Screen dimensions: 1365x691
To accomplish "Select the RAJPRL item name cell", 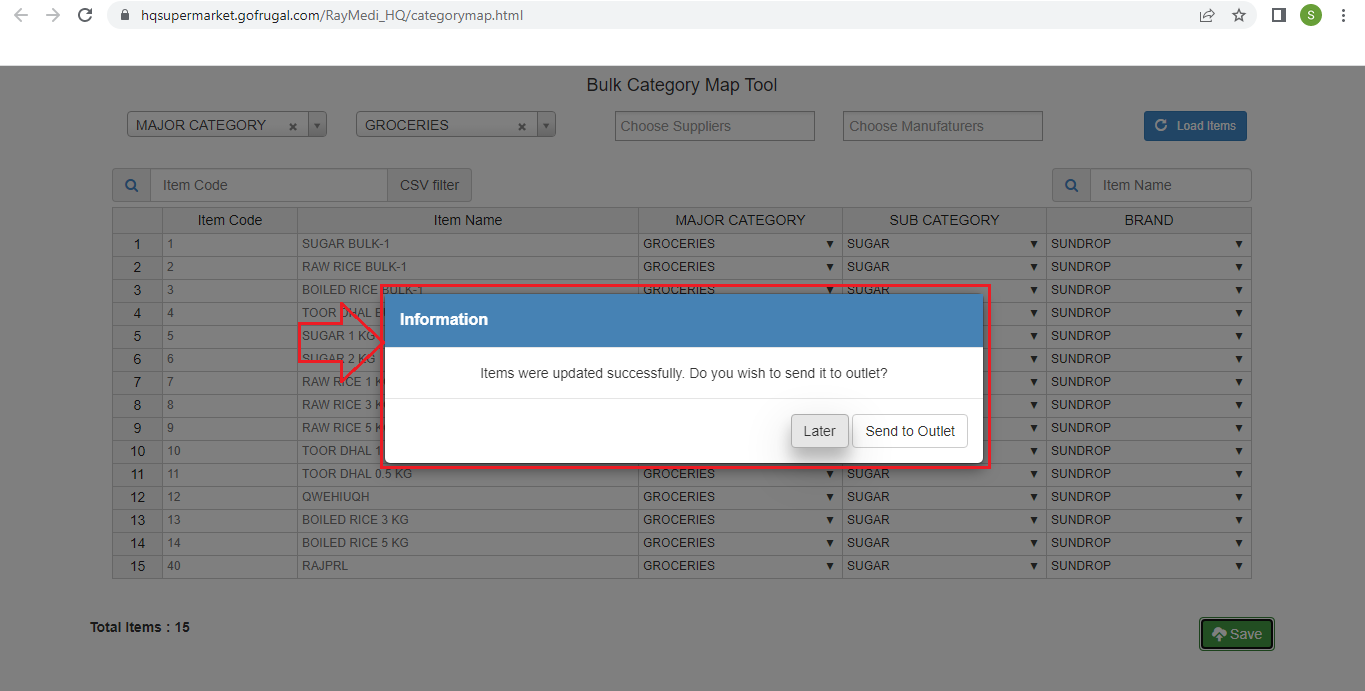I will (468, 566).
